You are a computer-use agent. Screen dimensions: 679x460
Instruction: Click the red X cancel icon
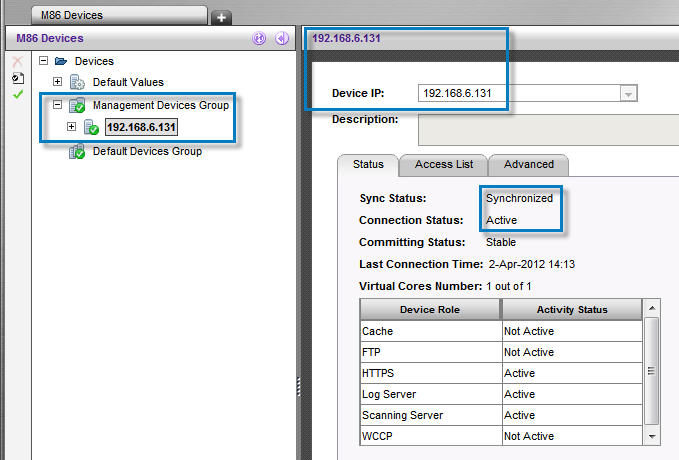16,61
